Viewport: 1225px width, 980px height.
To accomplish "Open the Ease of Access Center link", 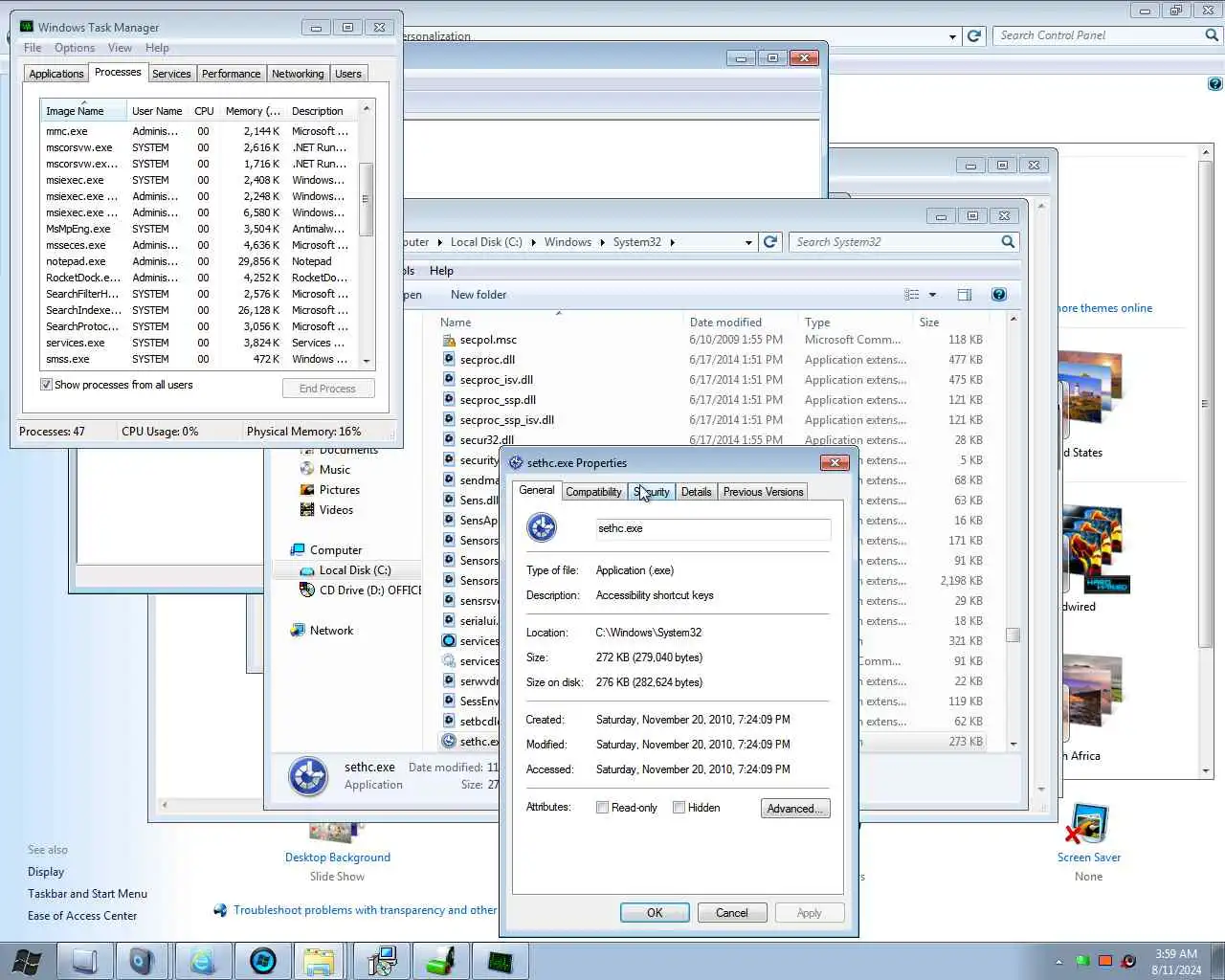I will click(x=82, y=916).
